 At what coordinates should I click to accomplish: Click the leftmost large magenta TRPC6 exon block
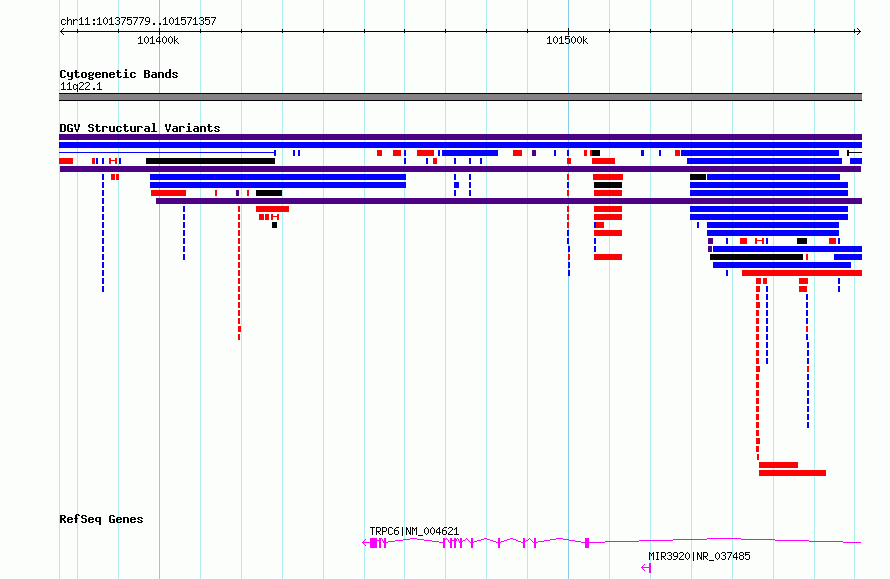[373, 543]
